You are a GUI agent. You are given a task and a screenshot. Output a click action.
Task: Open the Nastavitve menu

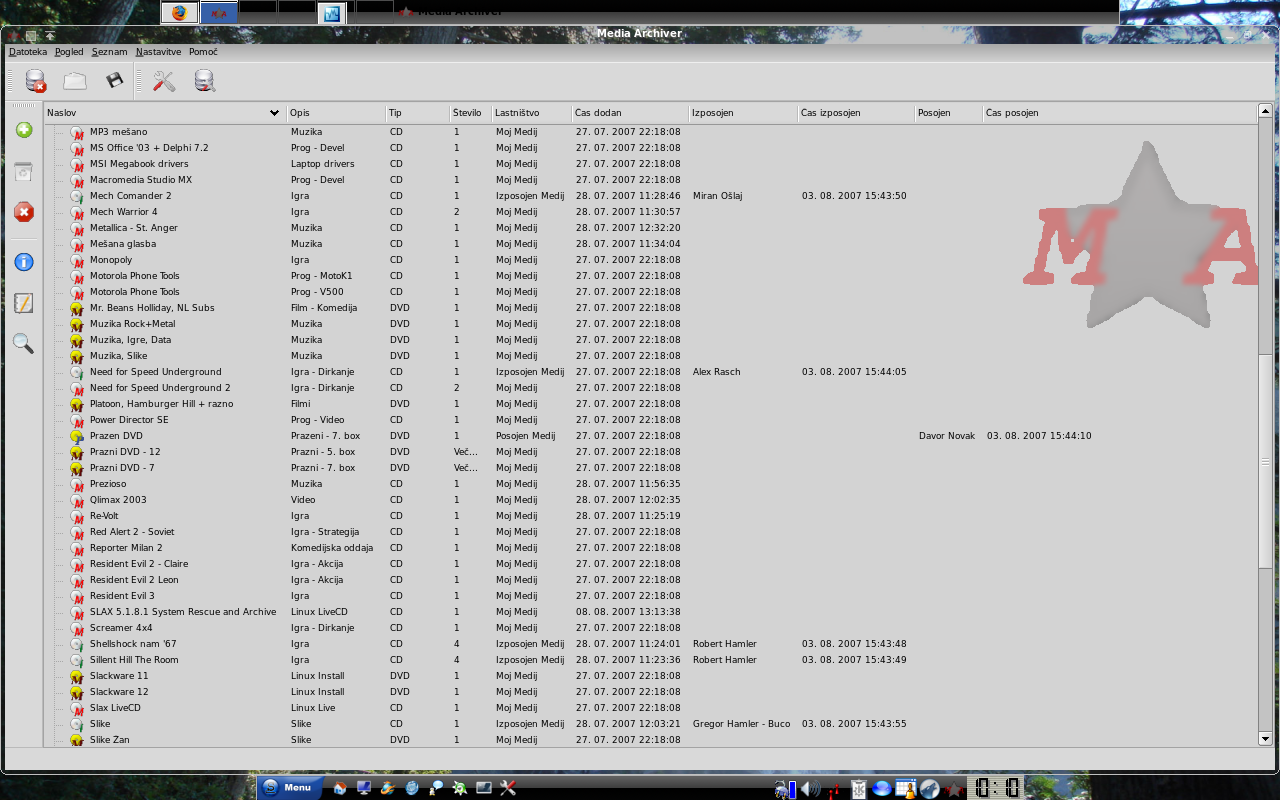[159, 51]
